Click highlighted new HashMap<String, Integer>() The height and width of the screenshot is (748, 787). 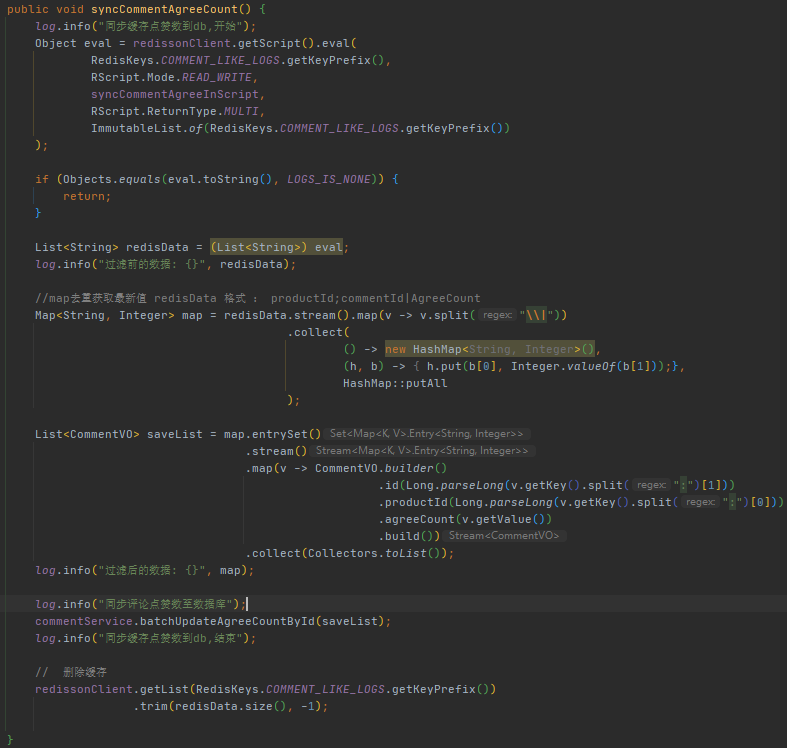pos(490,349)
